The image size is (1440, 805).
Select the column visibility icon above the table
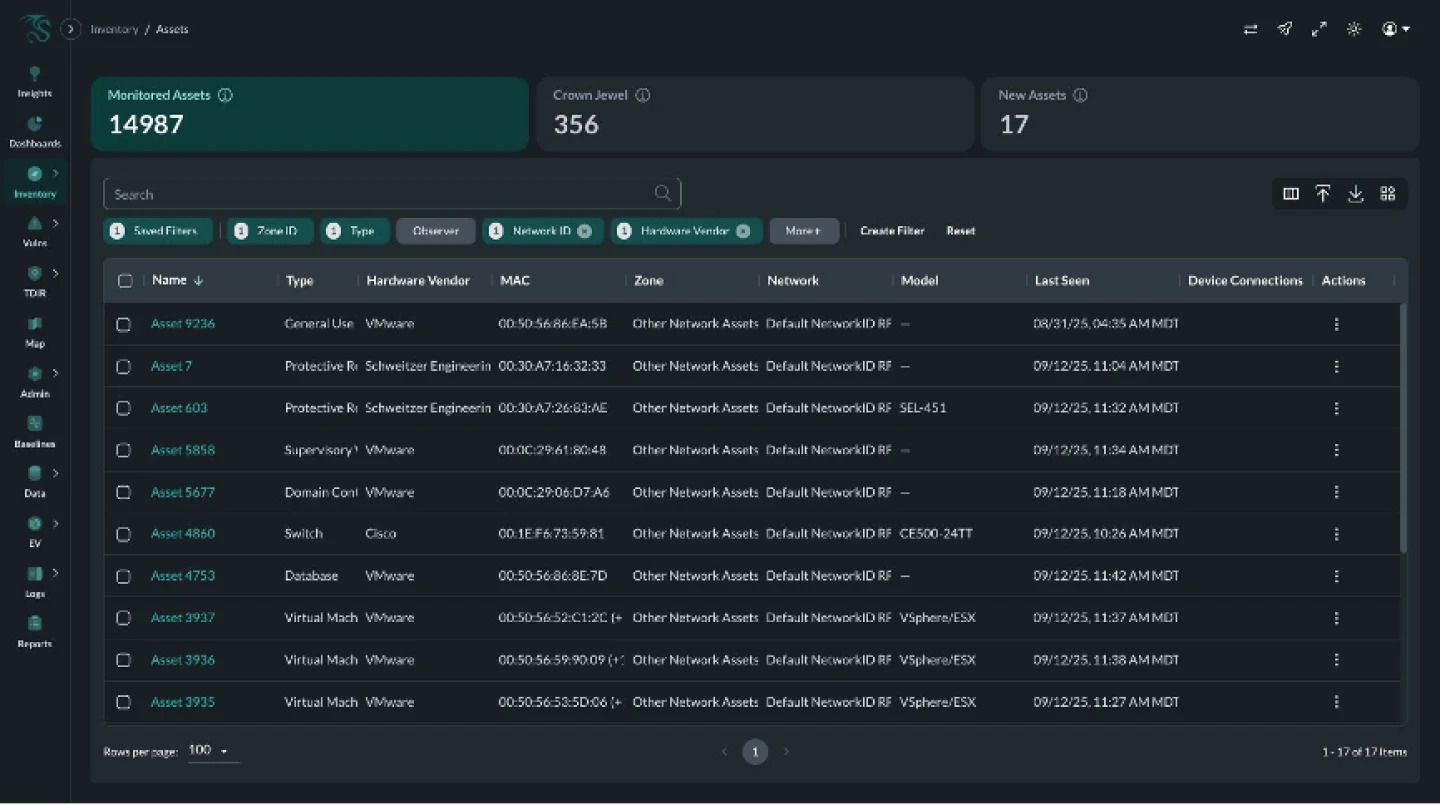1290,193
